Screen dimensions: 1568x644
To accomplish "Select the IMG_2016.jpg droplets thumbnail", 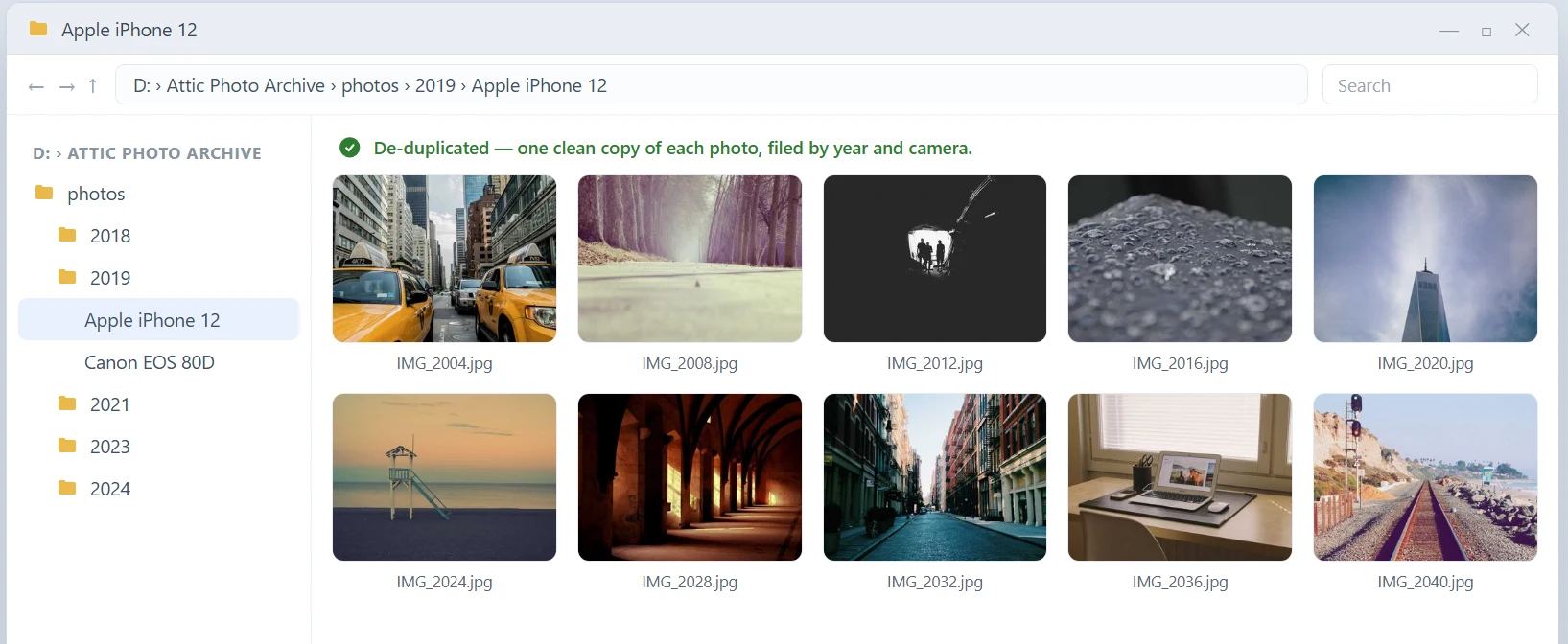I will click(x=1180, y=259).
